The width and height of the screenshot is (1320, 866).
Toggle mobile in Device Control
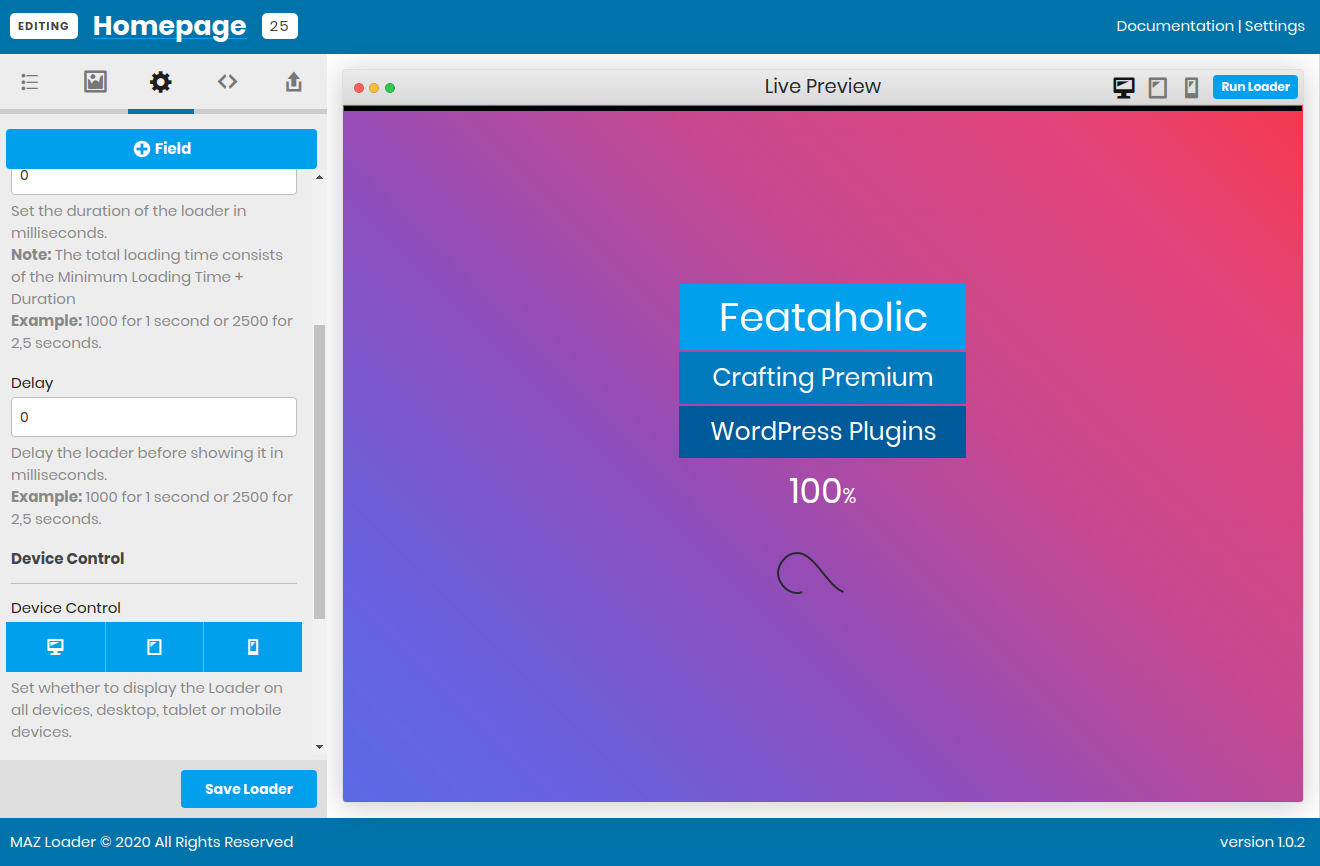[253, 647]
